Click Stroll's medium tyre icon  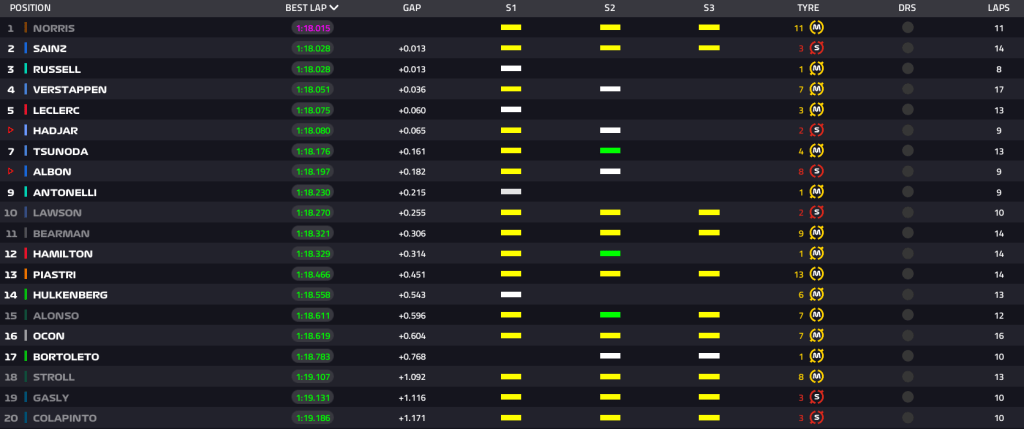[x=816, y=377]
